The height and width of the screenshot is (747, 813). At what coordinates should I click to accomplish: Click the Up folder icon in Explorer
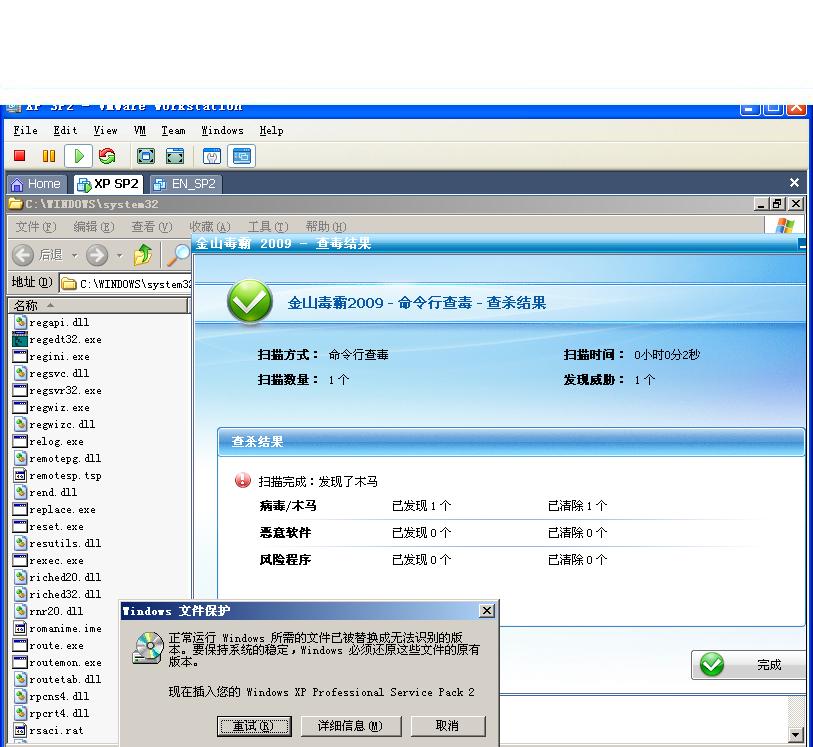coord(143,255)
